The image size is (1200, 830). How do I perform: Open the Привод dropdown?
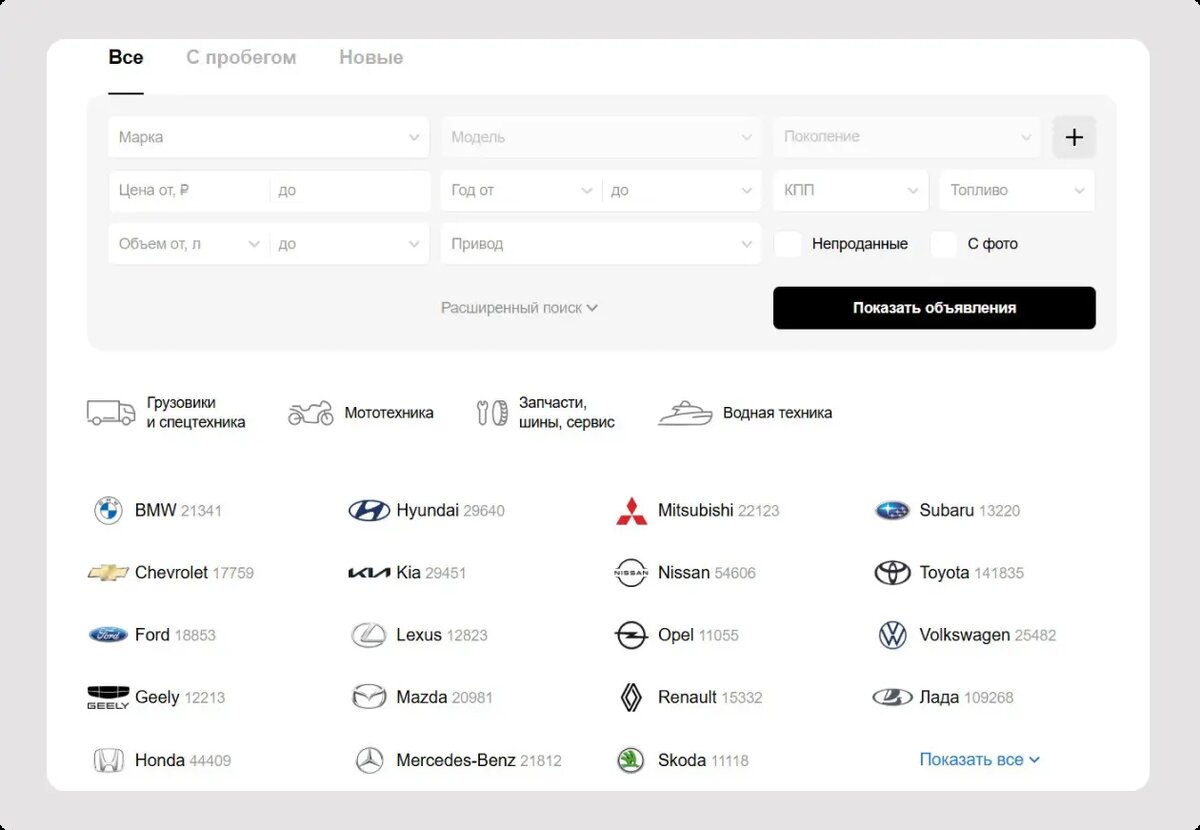[x=601, y=244]
